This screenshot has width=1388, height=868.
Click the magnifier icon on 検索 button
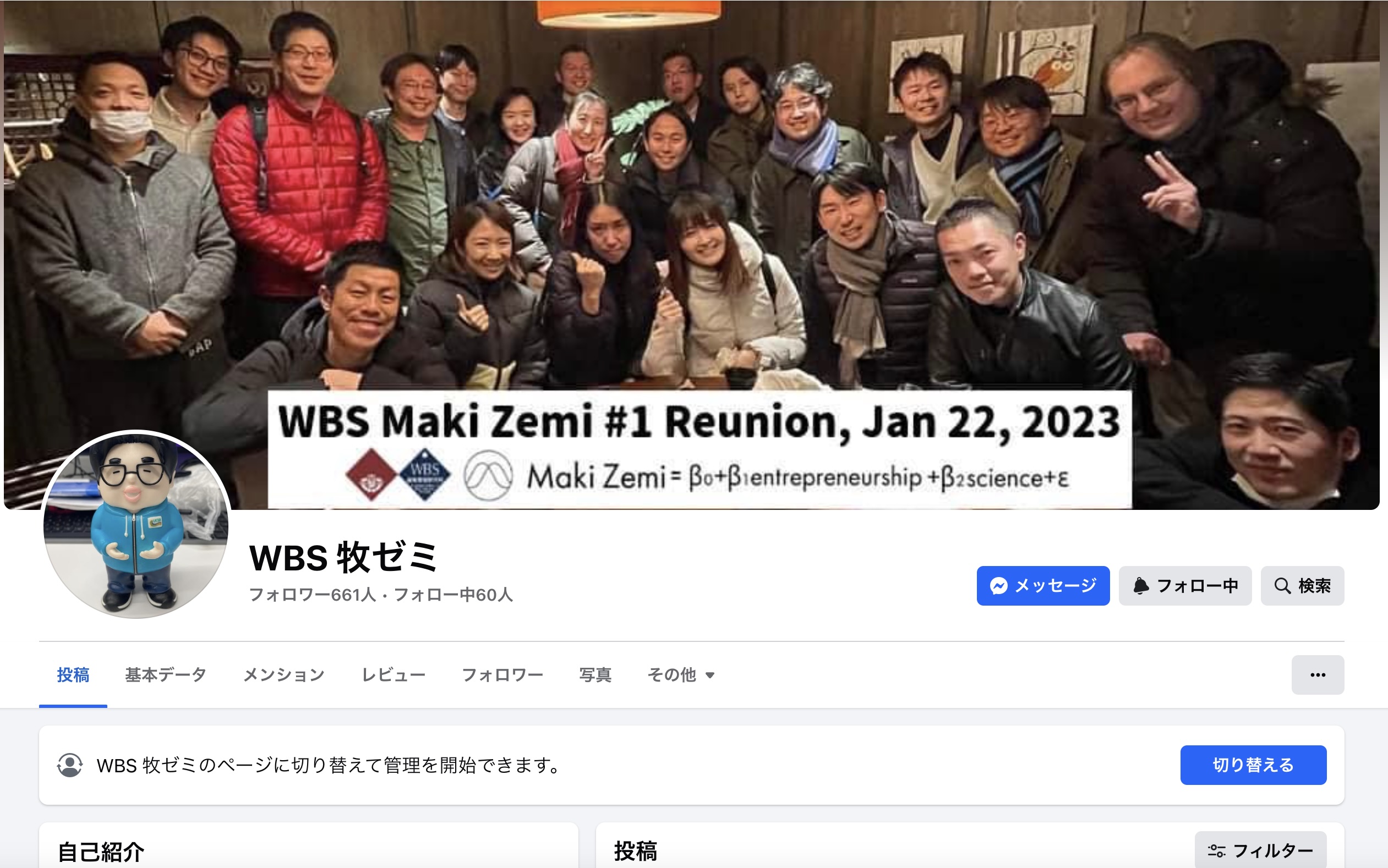1282,586
